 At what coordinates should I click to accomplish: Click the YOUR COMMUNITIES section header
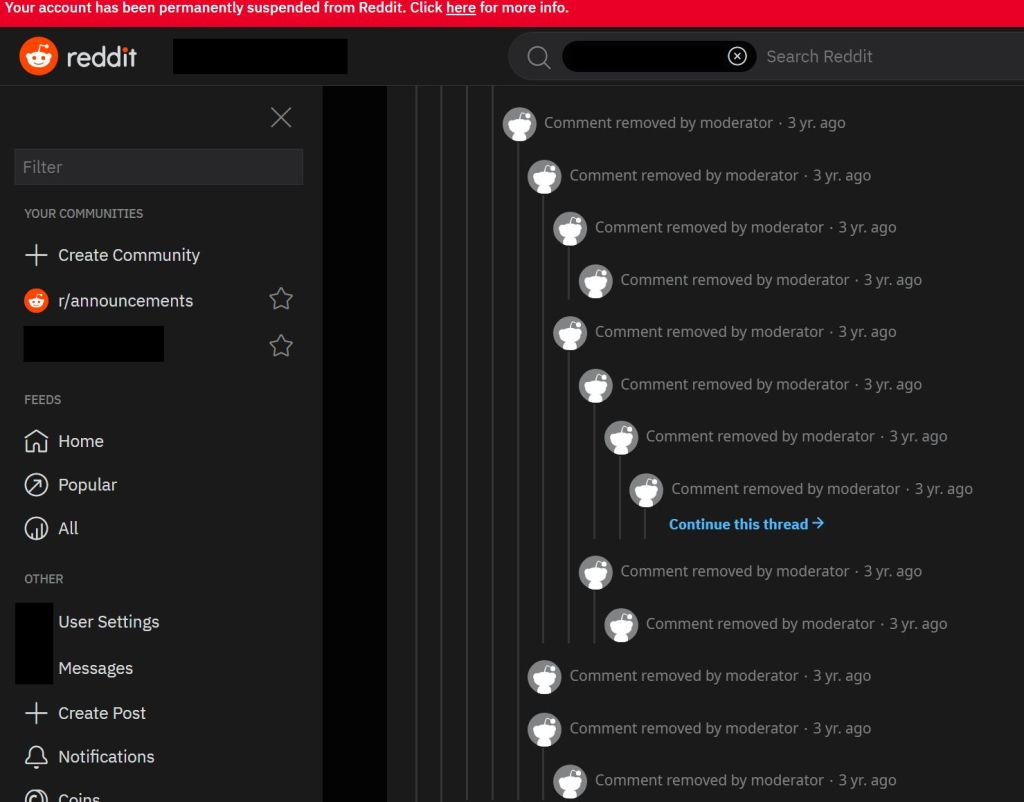click(84, 214)
